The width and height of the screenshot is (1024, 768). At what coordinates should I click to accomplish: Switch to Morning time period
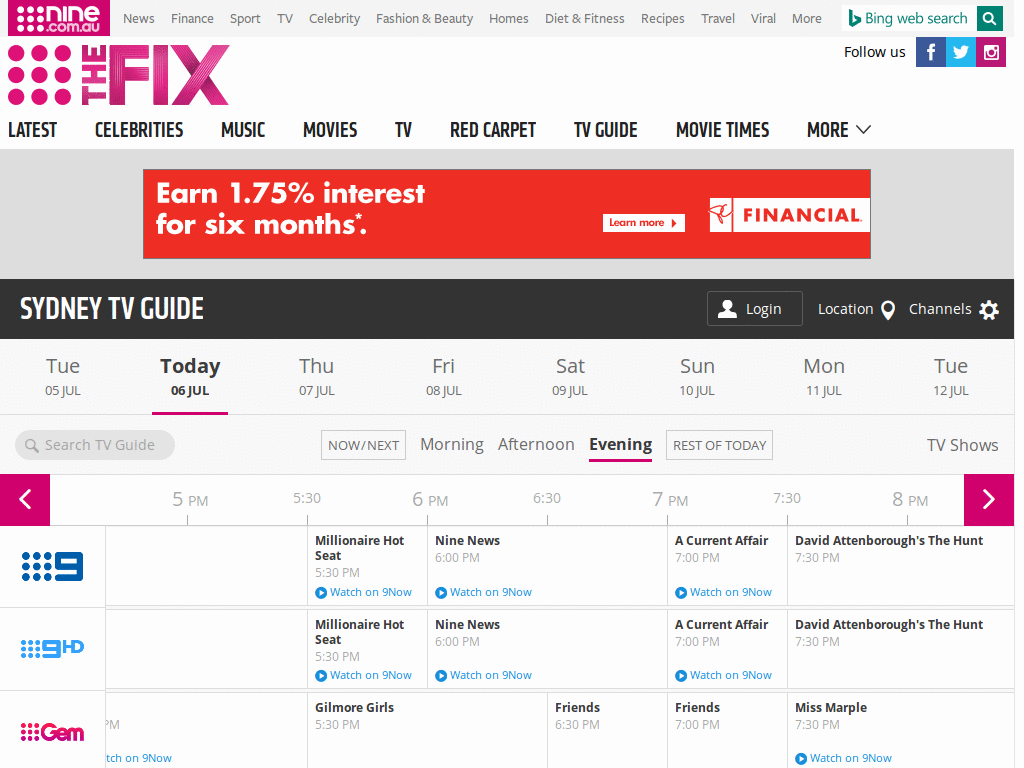[x=452, y=444]
